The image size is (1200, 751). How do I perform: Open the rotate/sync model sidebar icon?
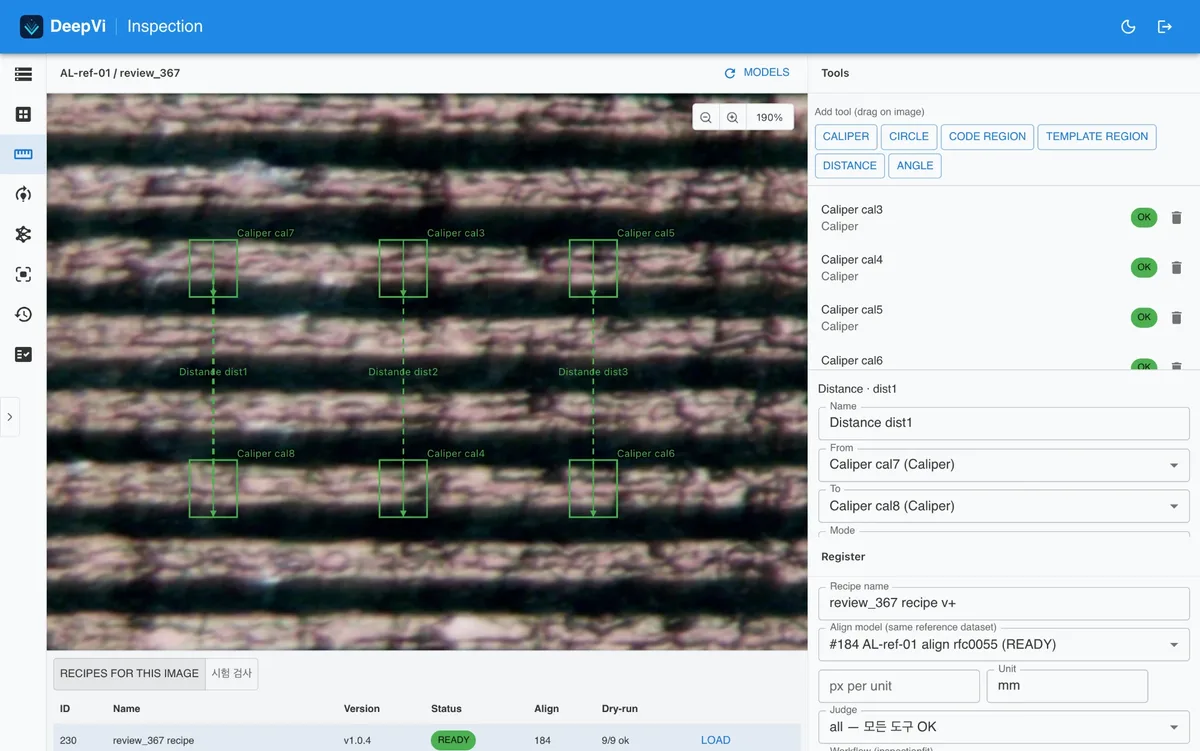tap(23, 194)
